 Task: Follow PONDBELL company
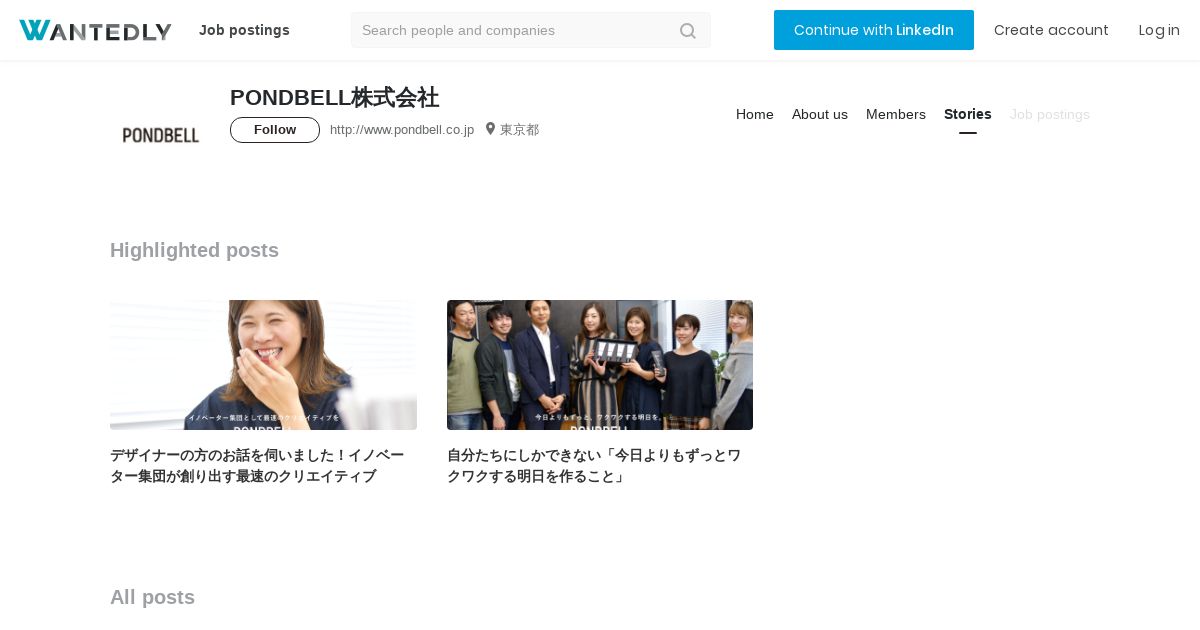point(275,130)
